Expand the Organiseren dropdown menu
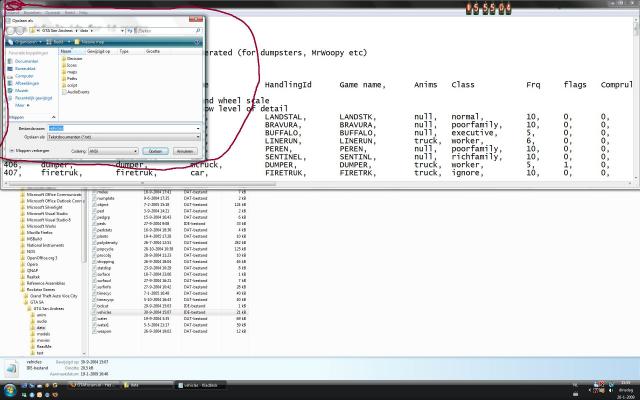This screenshot has width=640, height=400. 27,43
